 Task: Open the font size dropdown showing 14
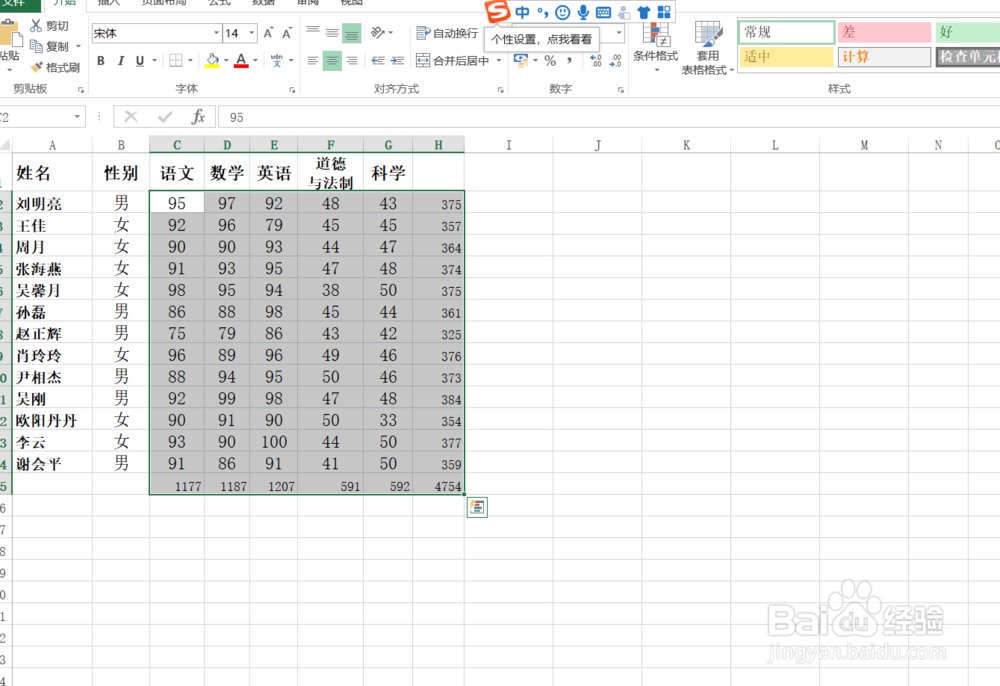click(252, 33)
